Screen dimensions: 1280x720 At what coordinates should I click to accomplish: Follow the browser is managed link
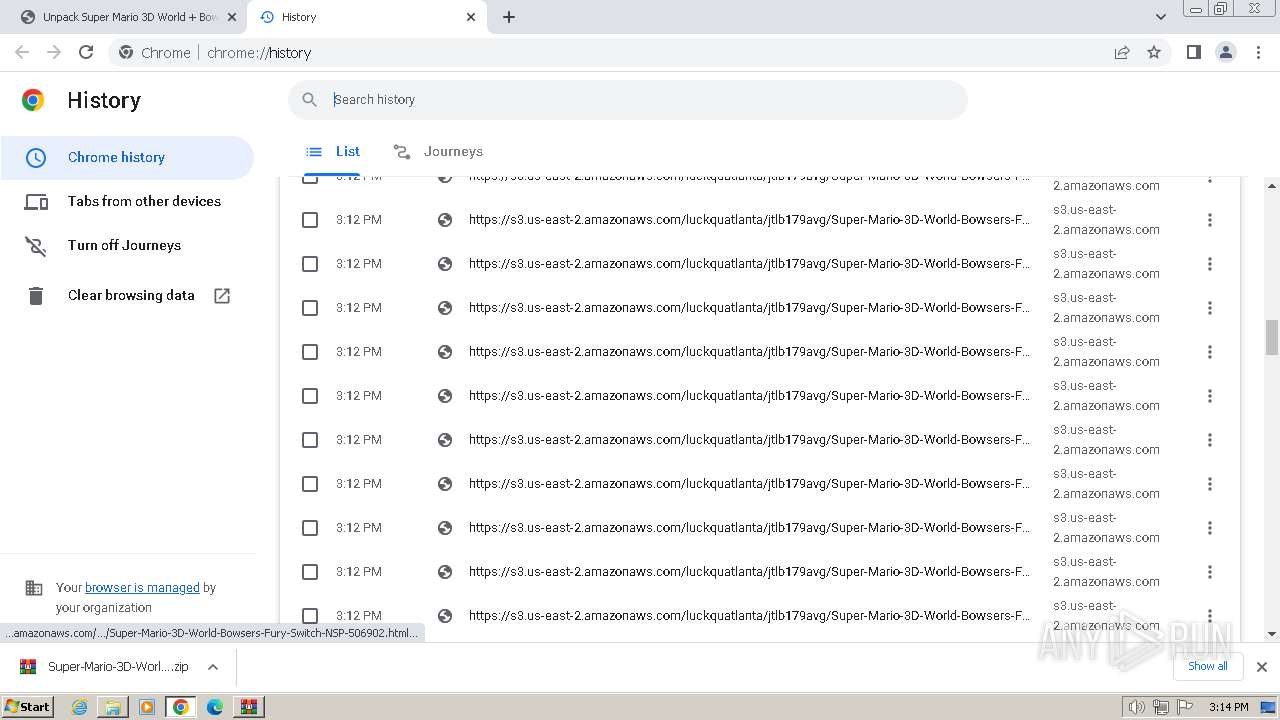point(142,588)
